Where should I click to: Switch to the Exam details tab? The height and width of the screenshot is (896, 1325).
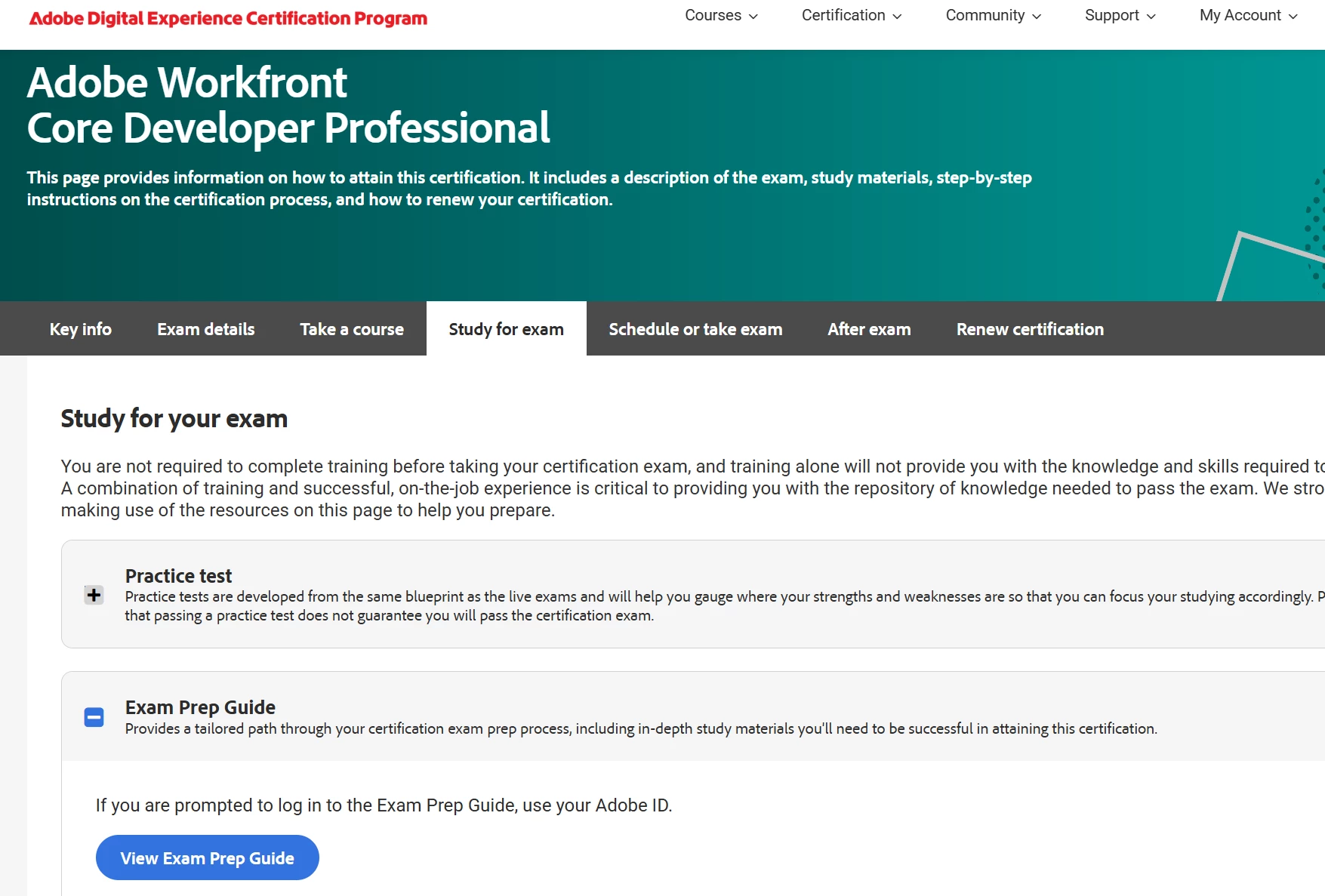206,329
